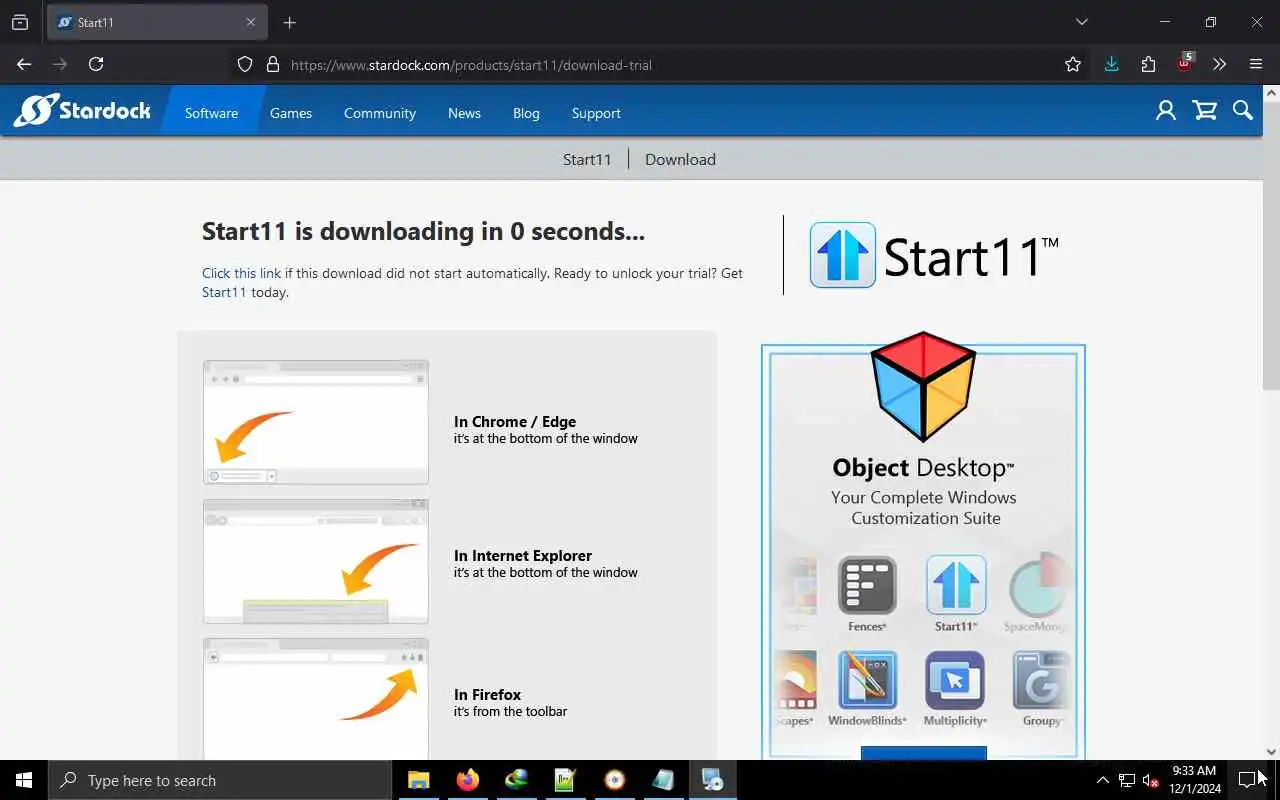
Task: Click the Groupy app icon
Action: (1041, 680)
